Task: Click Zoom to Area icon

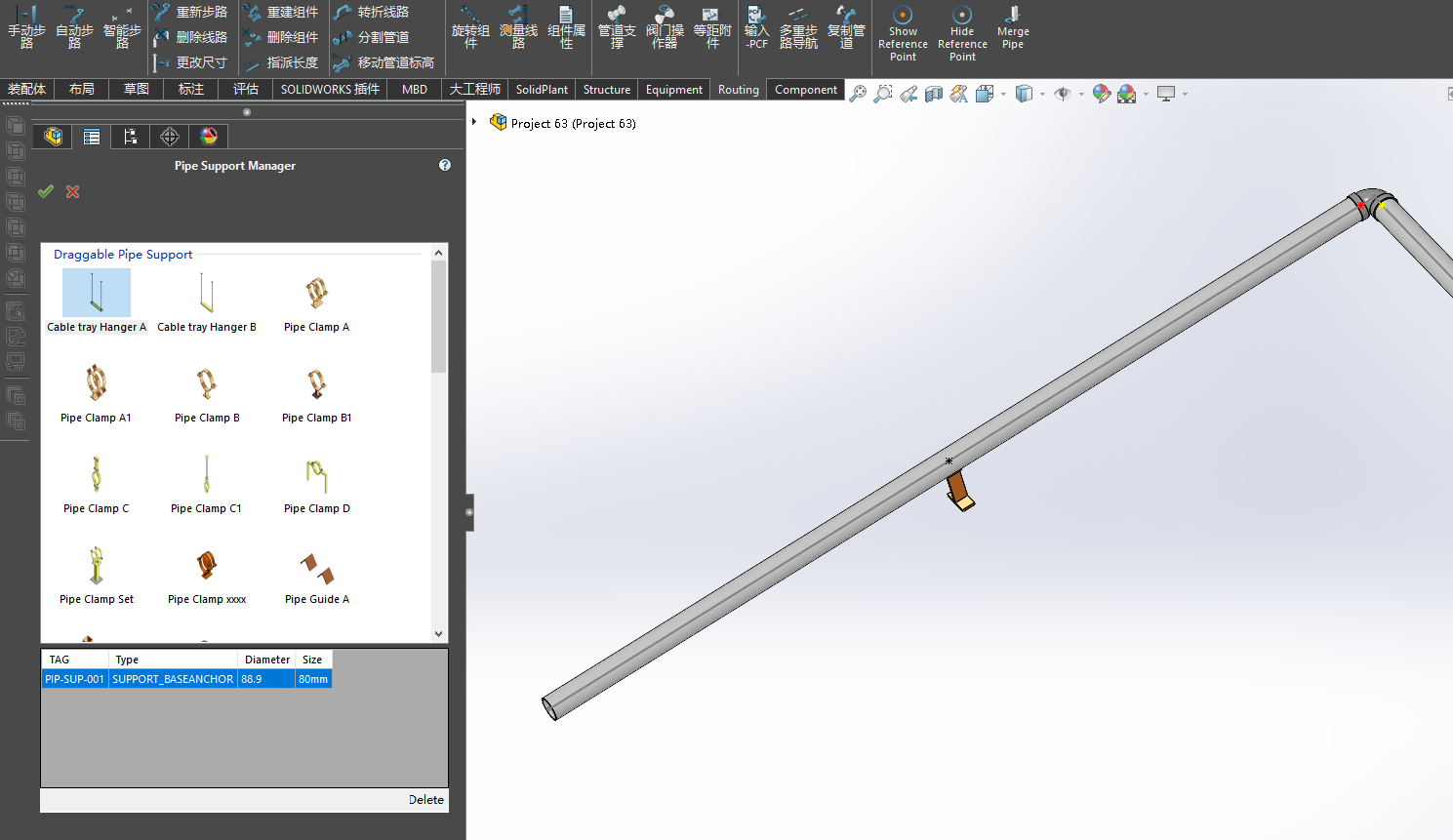Action: 883,94
